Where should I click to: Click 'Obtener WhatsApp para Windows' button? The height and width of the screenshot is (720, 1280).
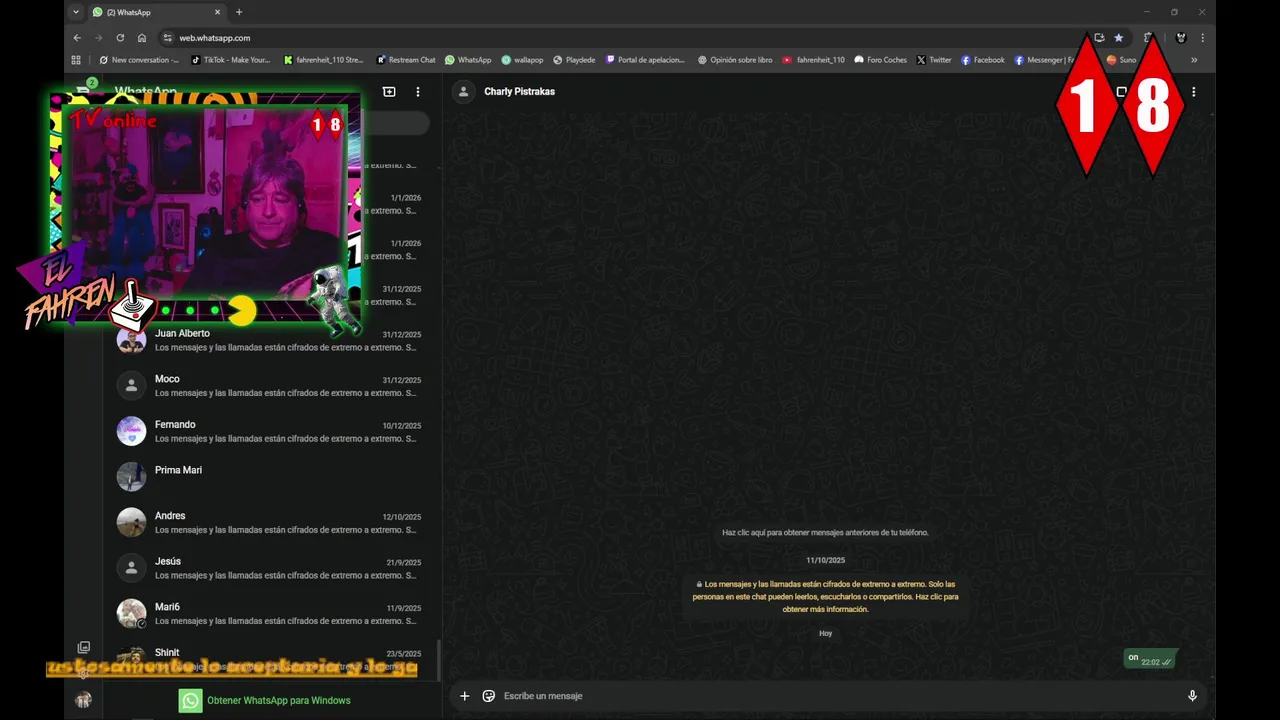pos(265,701)
